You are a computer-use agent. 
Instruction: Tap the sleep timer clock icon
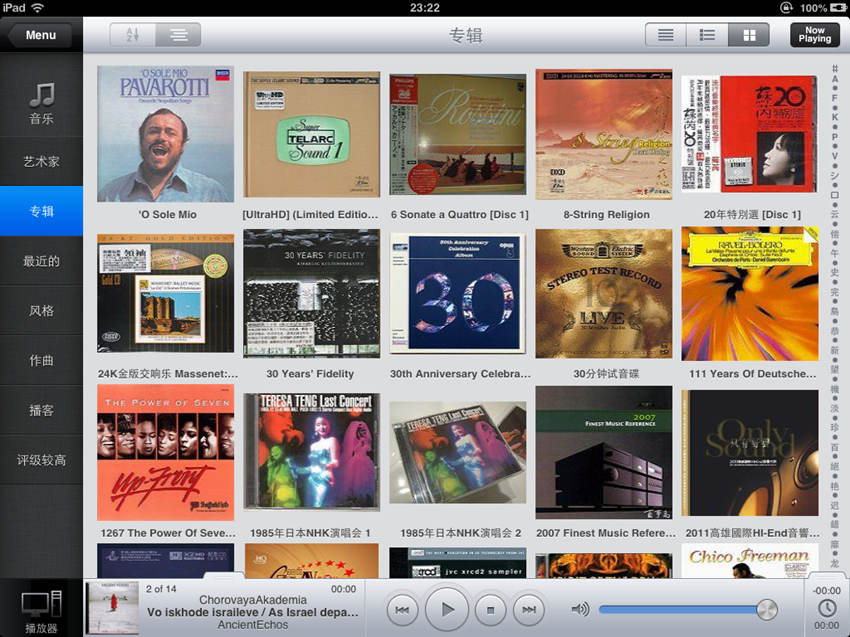pos(827,608)
